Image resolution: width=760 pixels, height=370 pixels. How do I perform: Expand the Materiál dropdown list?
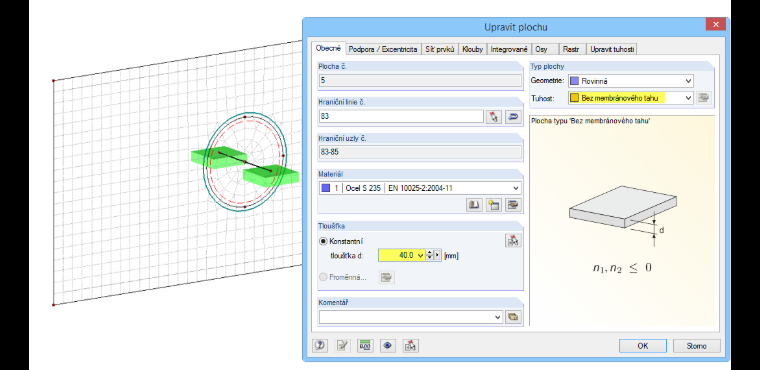515,188
